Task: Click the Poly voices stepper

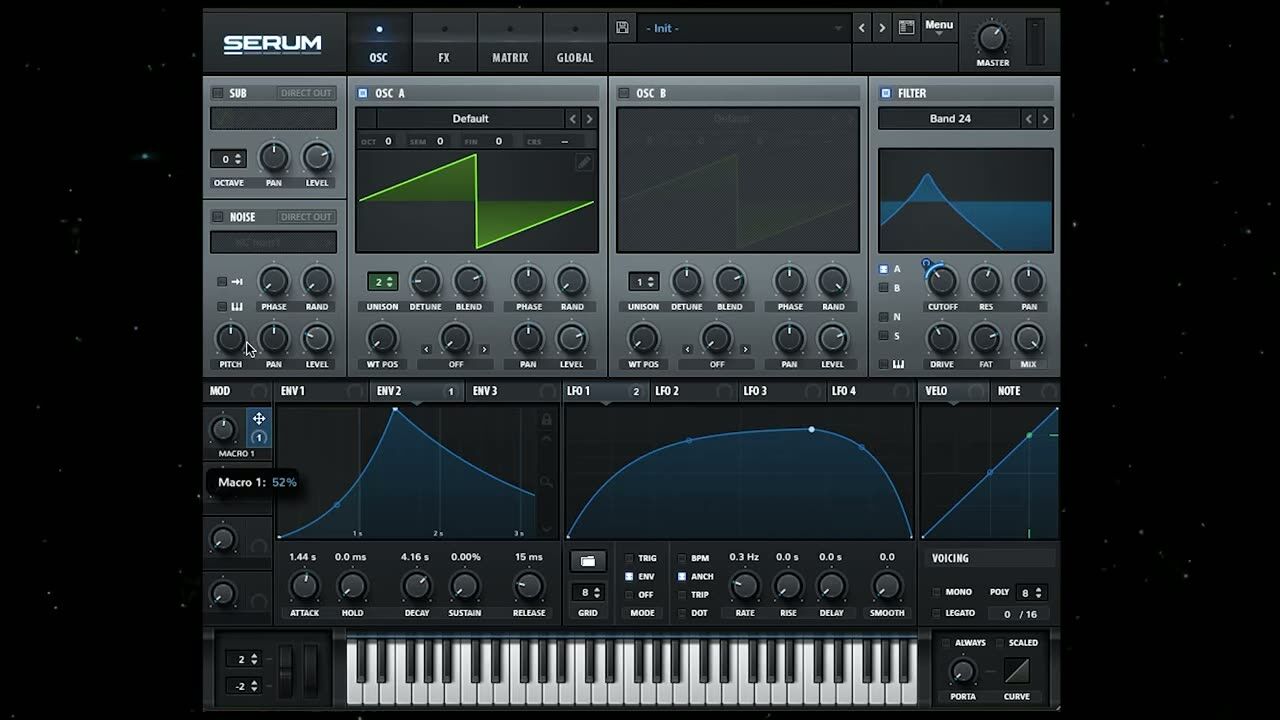Action: pyautogui.click(x=1030, y=592)
